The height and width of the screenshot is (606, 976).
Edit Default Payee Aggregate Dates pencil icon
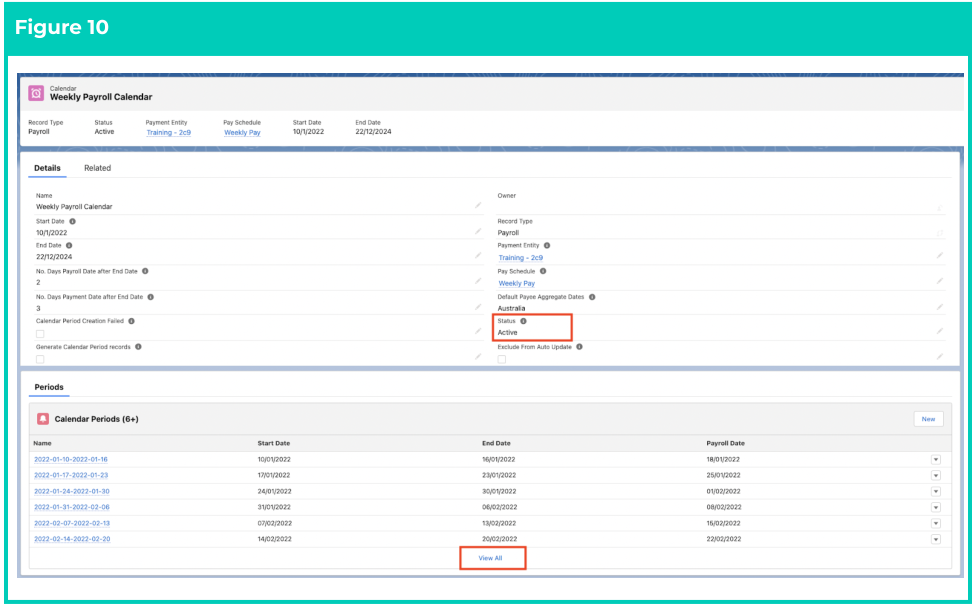click(939, 307)
